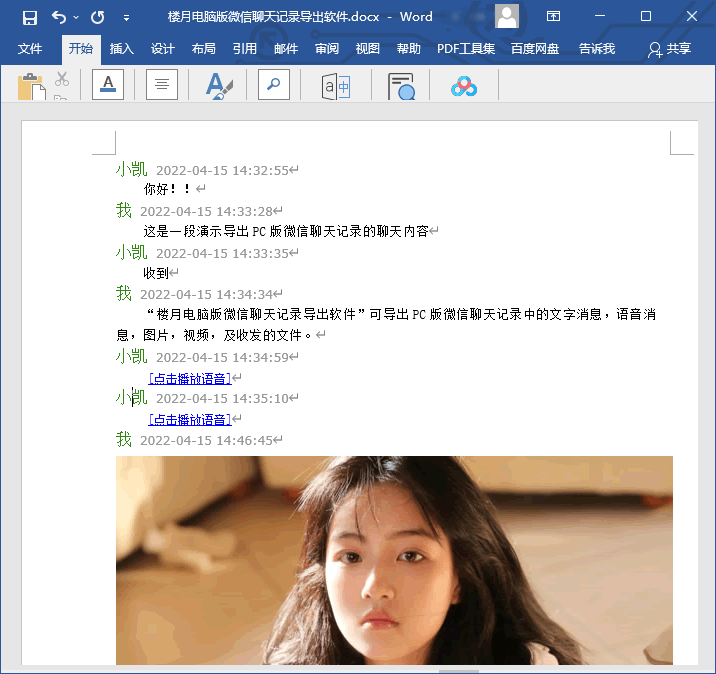Open the Font group button

[x=108, y=84]
